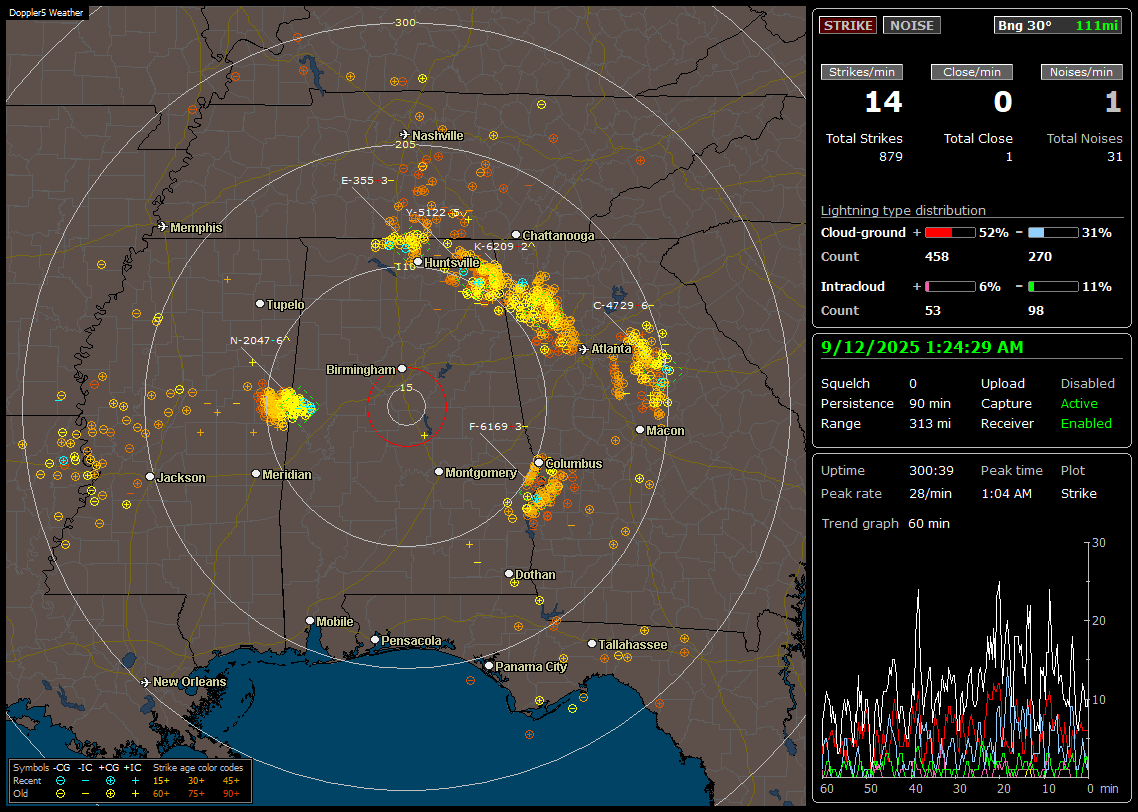Click the Tupelo city dot
This screenshot has height=812, width=1138.
(x=260, y=303)
